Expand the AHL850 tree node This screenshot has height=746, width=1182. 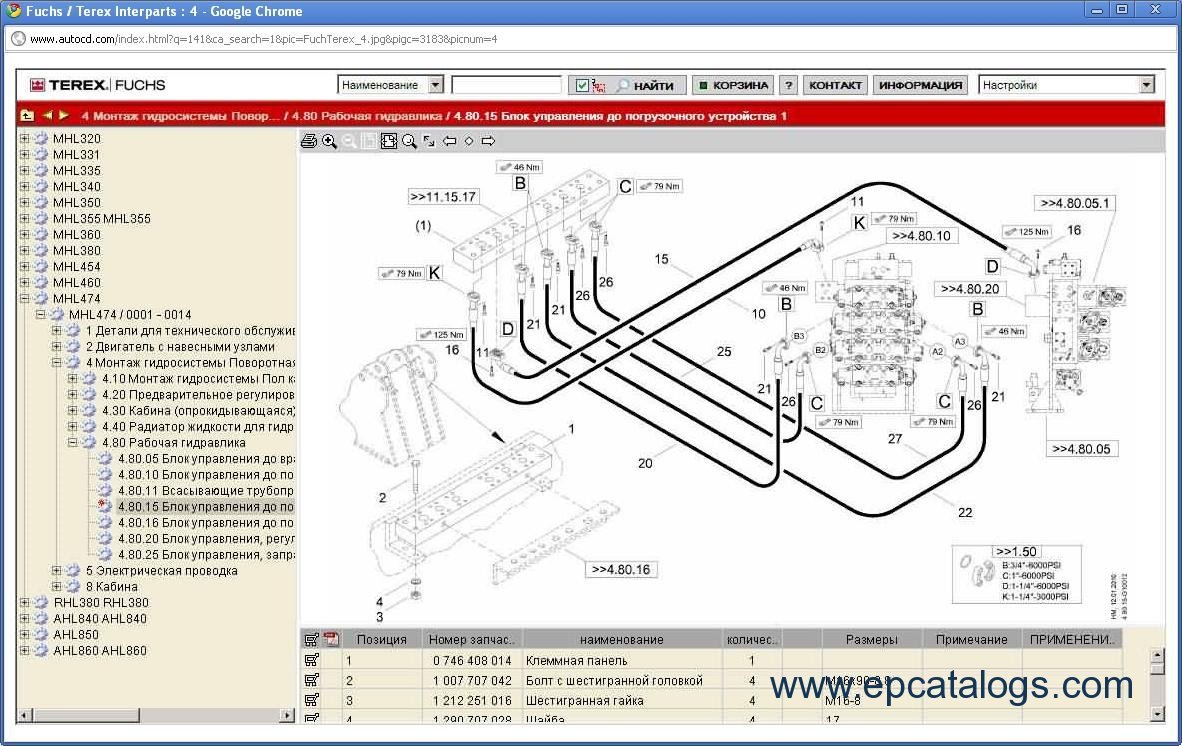(x=24, y=634)
